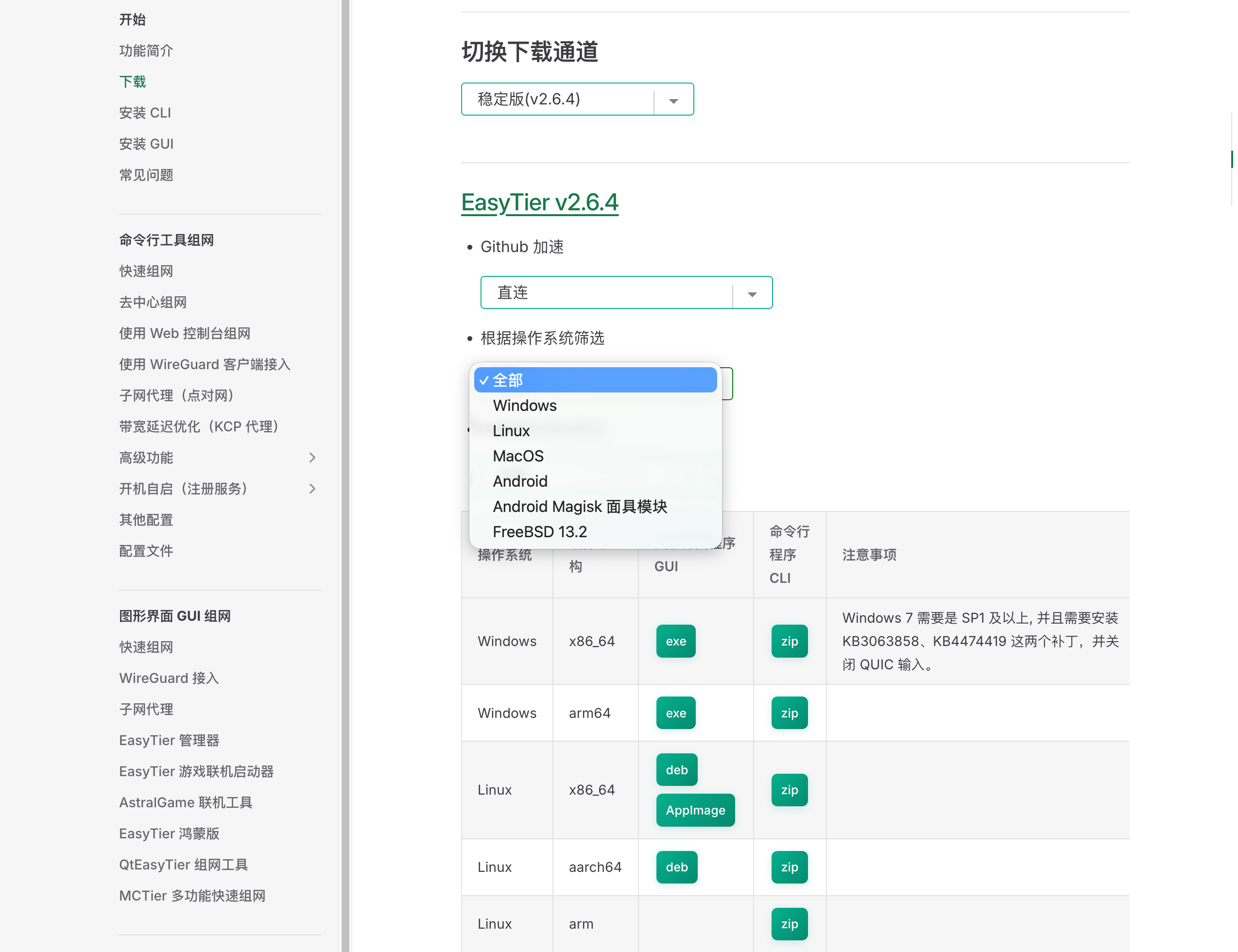Click the 图形界面 GUI 组网 heading
Viewport: 1238px width, 952px height.
(175, 616)
